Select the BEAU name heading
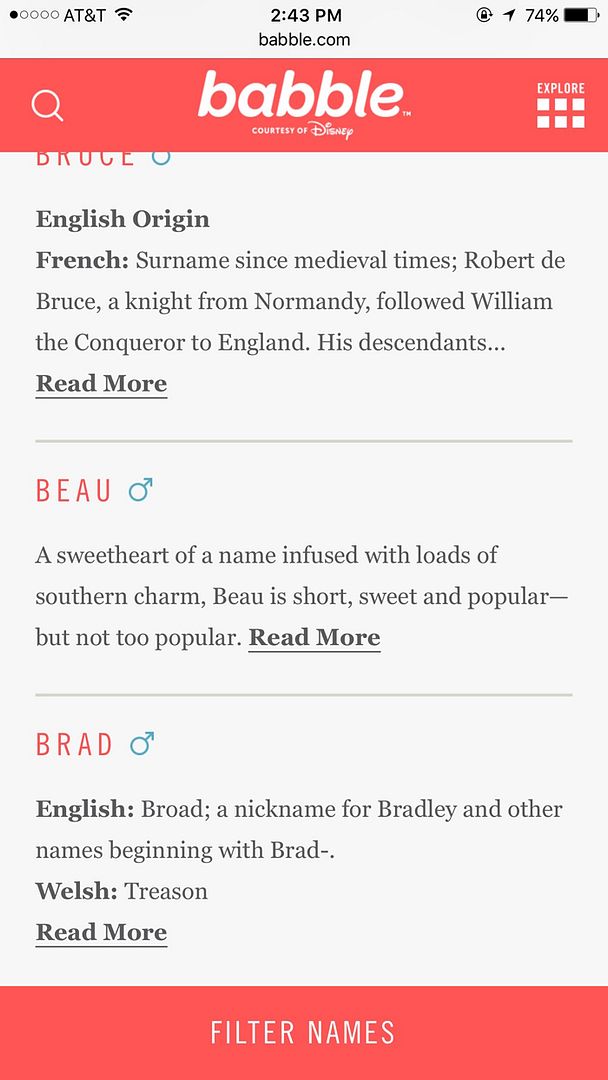 73,491
